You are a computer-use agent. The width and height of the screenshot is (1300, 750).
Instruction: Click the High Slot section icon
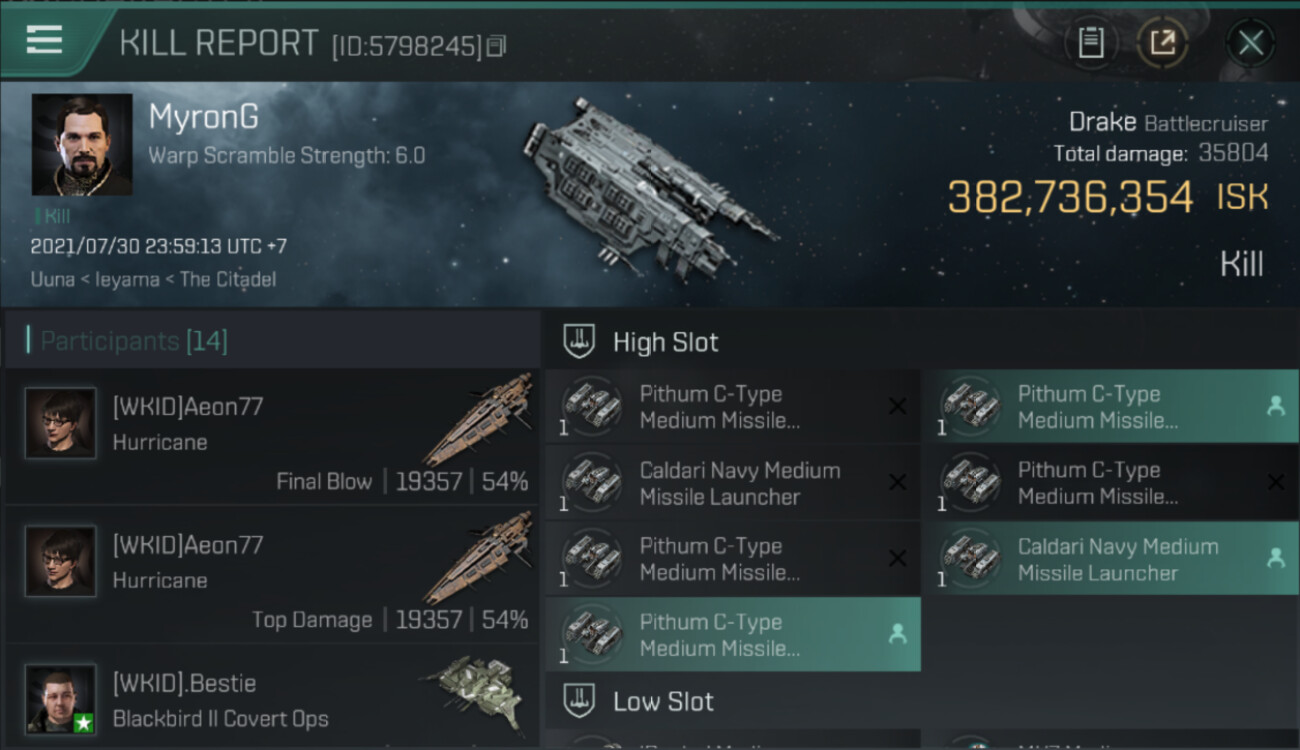(x=580, y=342)
